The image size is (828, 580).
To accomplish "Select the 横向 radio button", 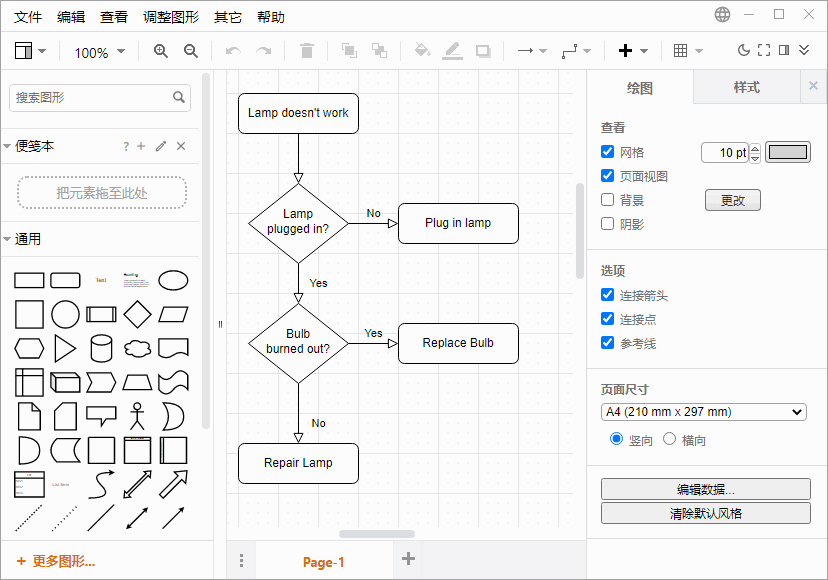I will (668, 438).
